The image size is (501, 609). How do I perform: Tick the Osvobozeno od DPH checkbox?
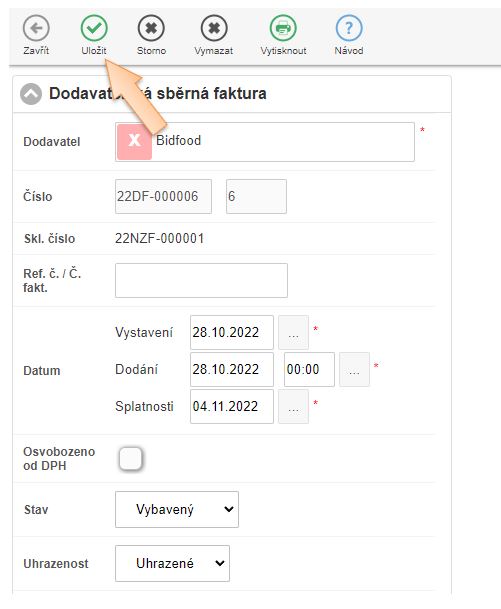pyautogui.click(x=131, y=459)
